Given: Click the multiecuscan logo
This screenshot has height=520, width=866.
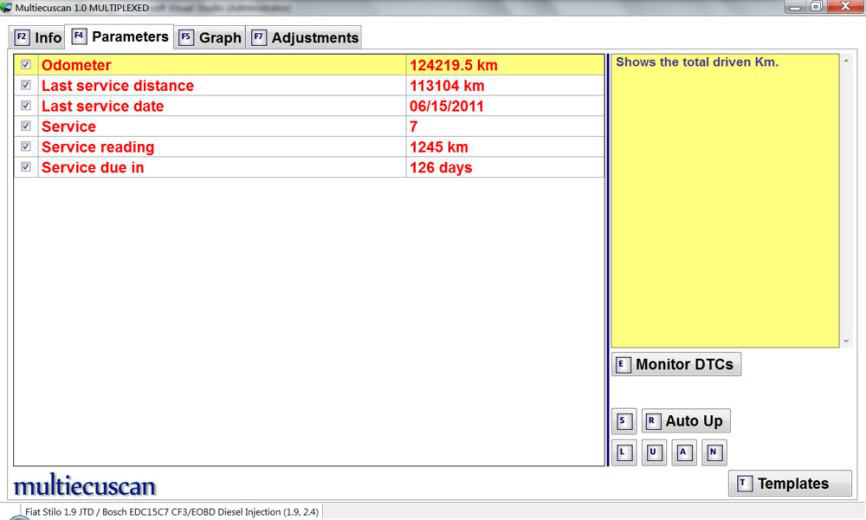Looking at the screenshot, I should click(x=84, y=485).
